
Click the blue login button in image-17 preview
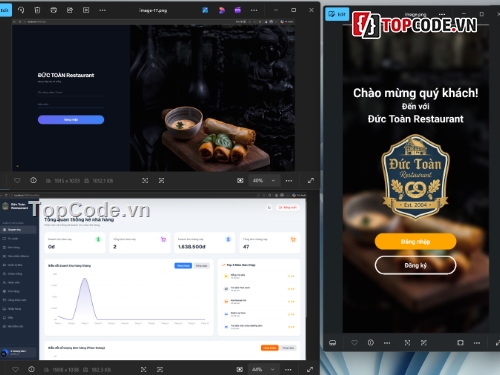(71, 119)
